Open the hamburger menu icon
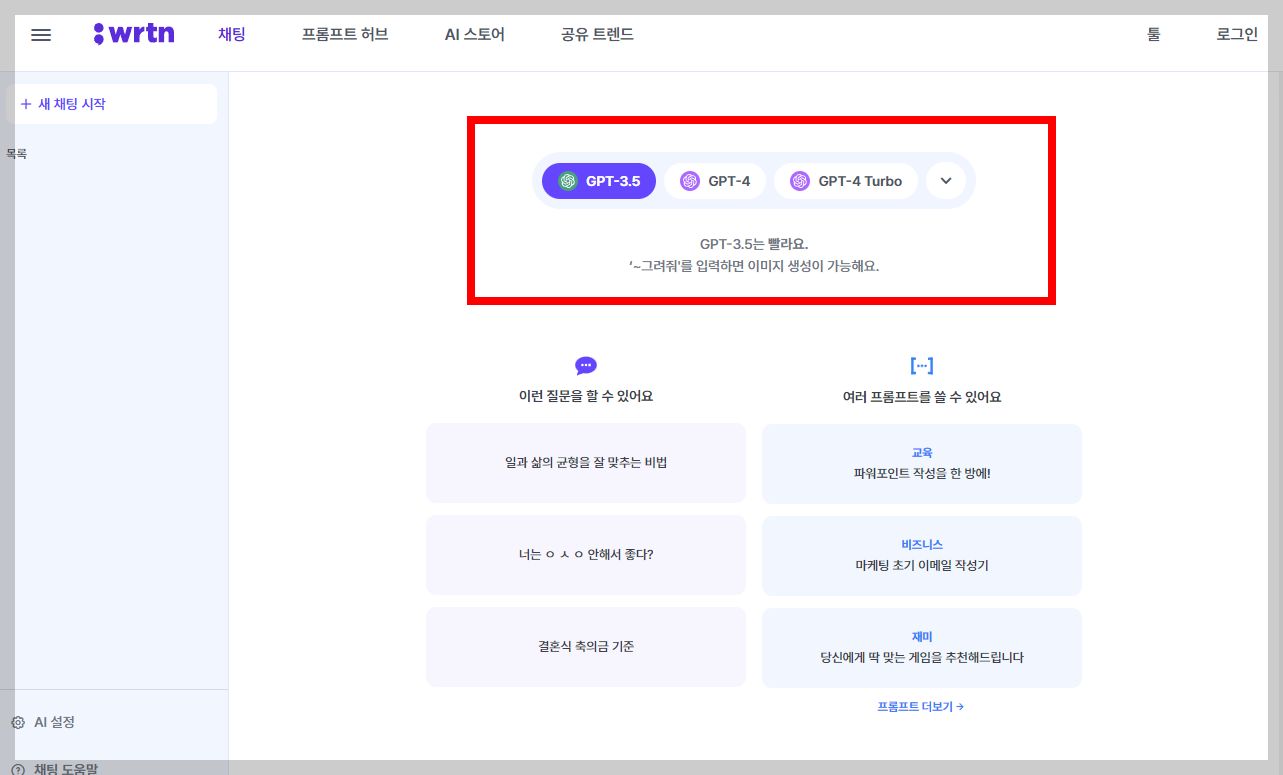This screenshot has width=1283, height=775. 41,35
